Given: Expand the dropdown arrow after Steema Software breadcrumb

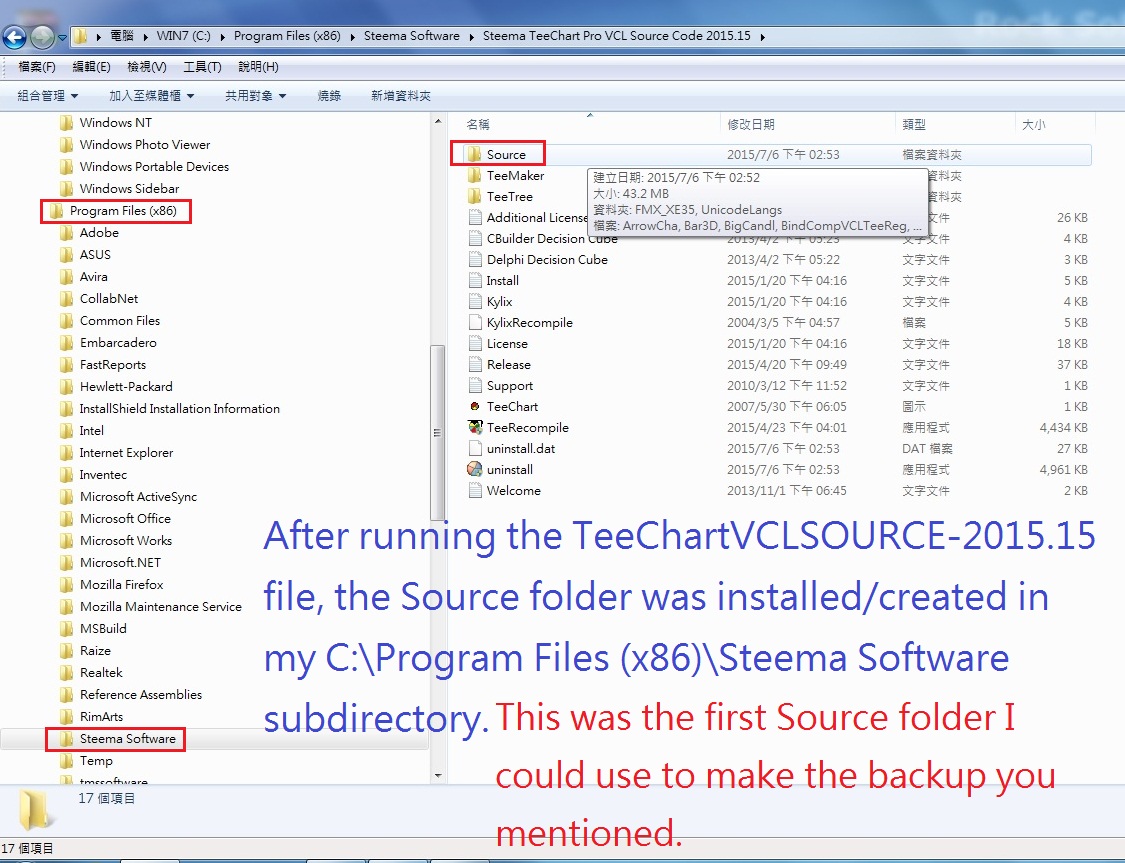Looking at the screenshot, I should point(471,37).
